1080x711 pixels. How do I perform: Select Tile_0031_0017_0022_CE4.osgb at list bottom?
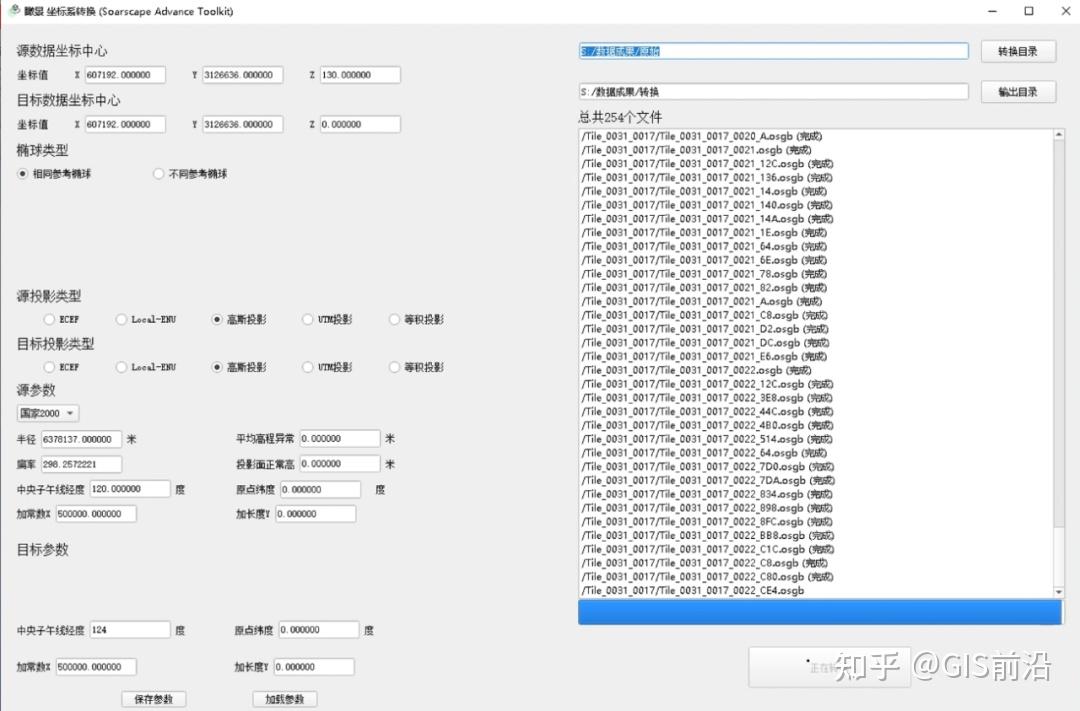point(700,590)
